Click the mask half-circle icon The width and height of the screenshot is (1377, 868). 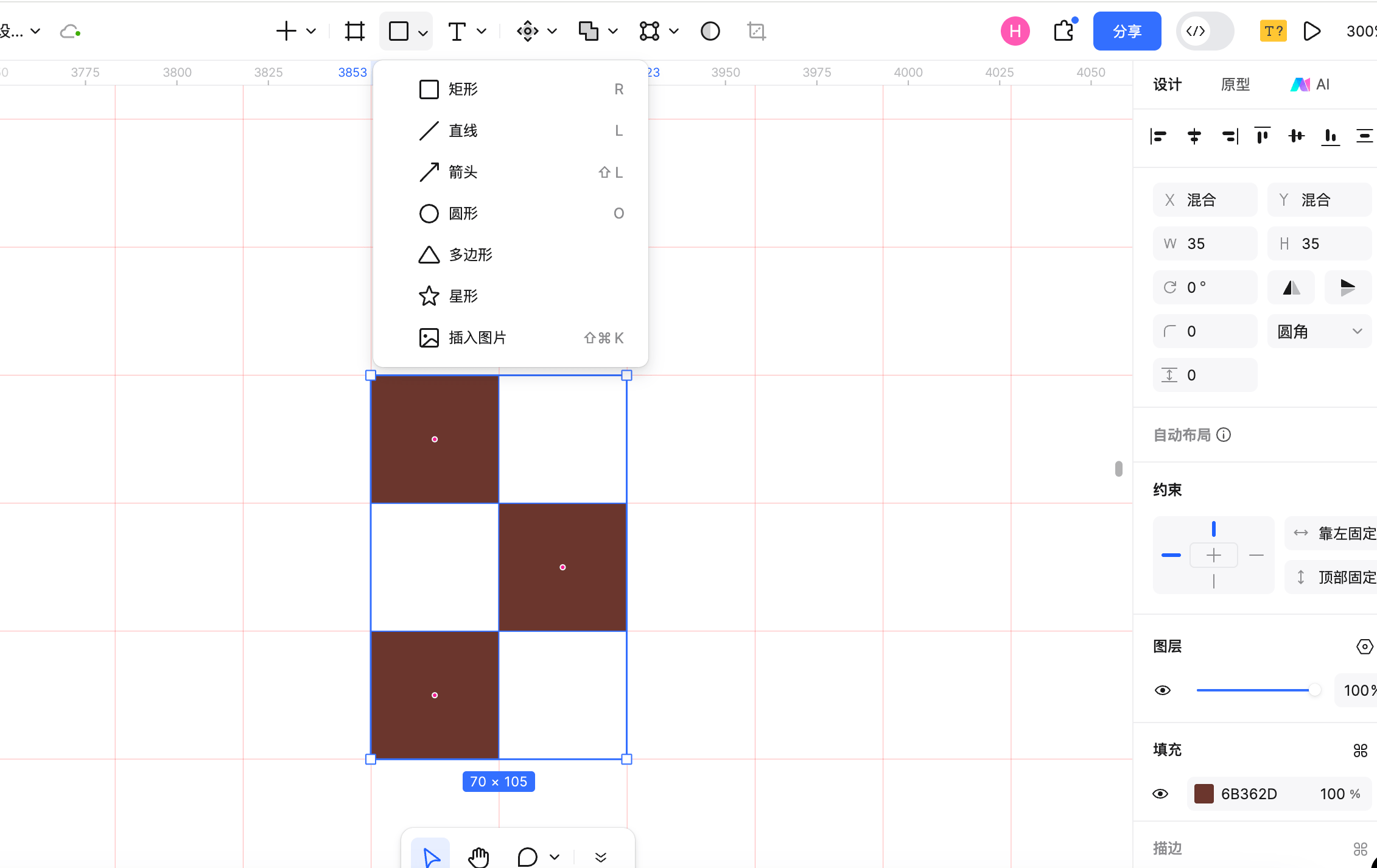pos(710,31)
